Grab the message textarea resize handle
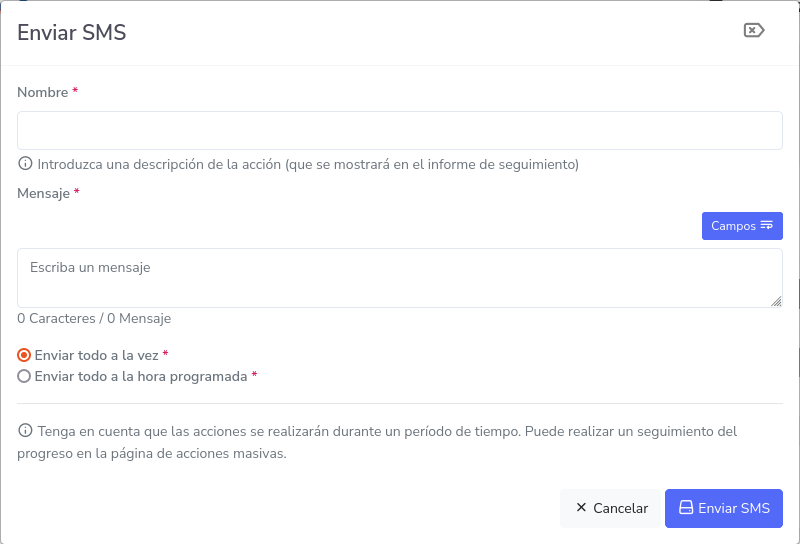Image resolution: width=800 pixels, height=544 pixels. (x=776, y=301)
